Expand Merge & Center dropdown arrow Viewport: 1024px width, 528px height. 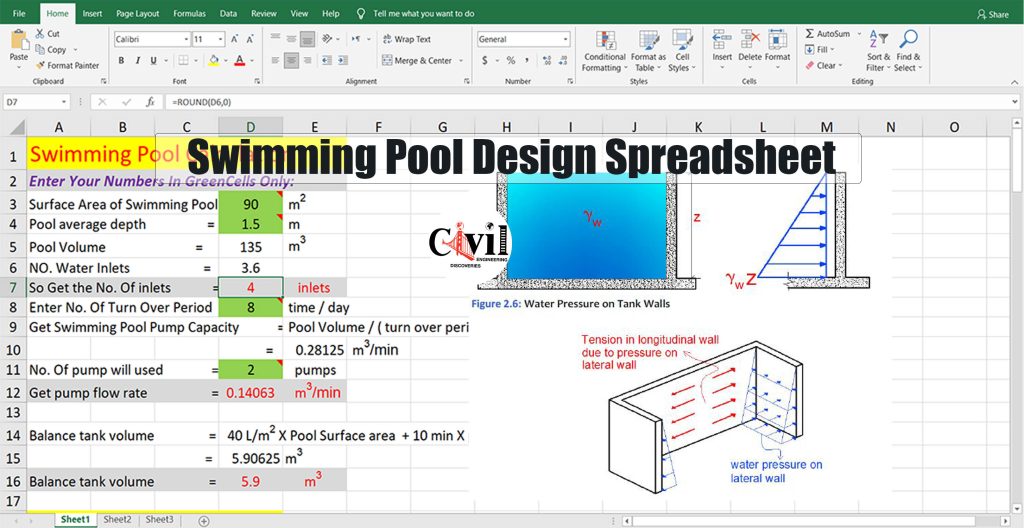[460, 61]
